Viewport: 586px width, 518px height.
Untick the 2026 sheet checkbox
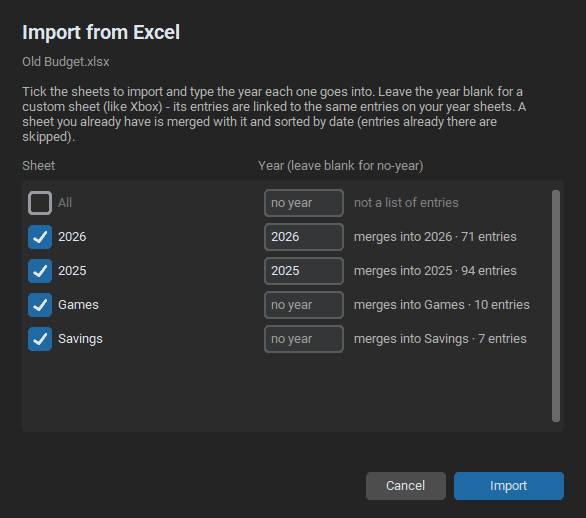(40, 237)
